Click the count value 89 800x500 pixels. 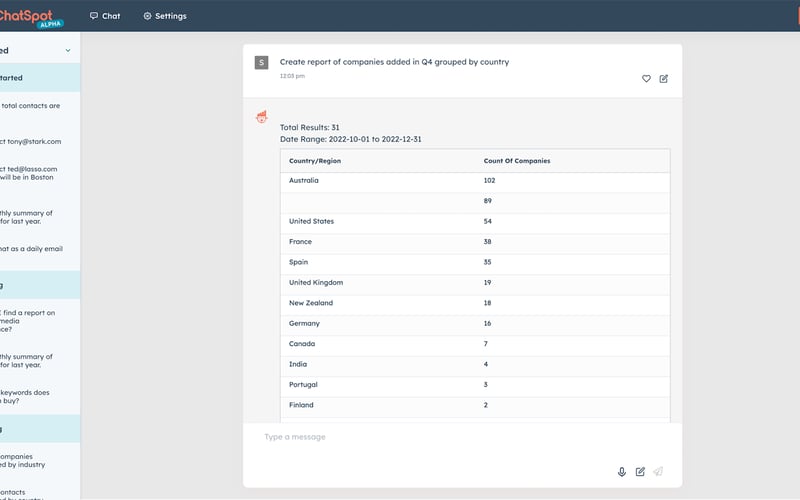pos(488,201)
